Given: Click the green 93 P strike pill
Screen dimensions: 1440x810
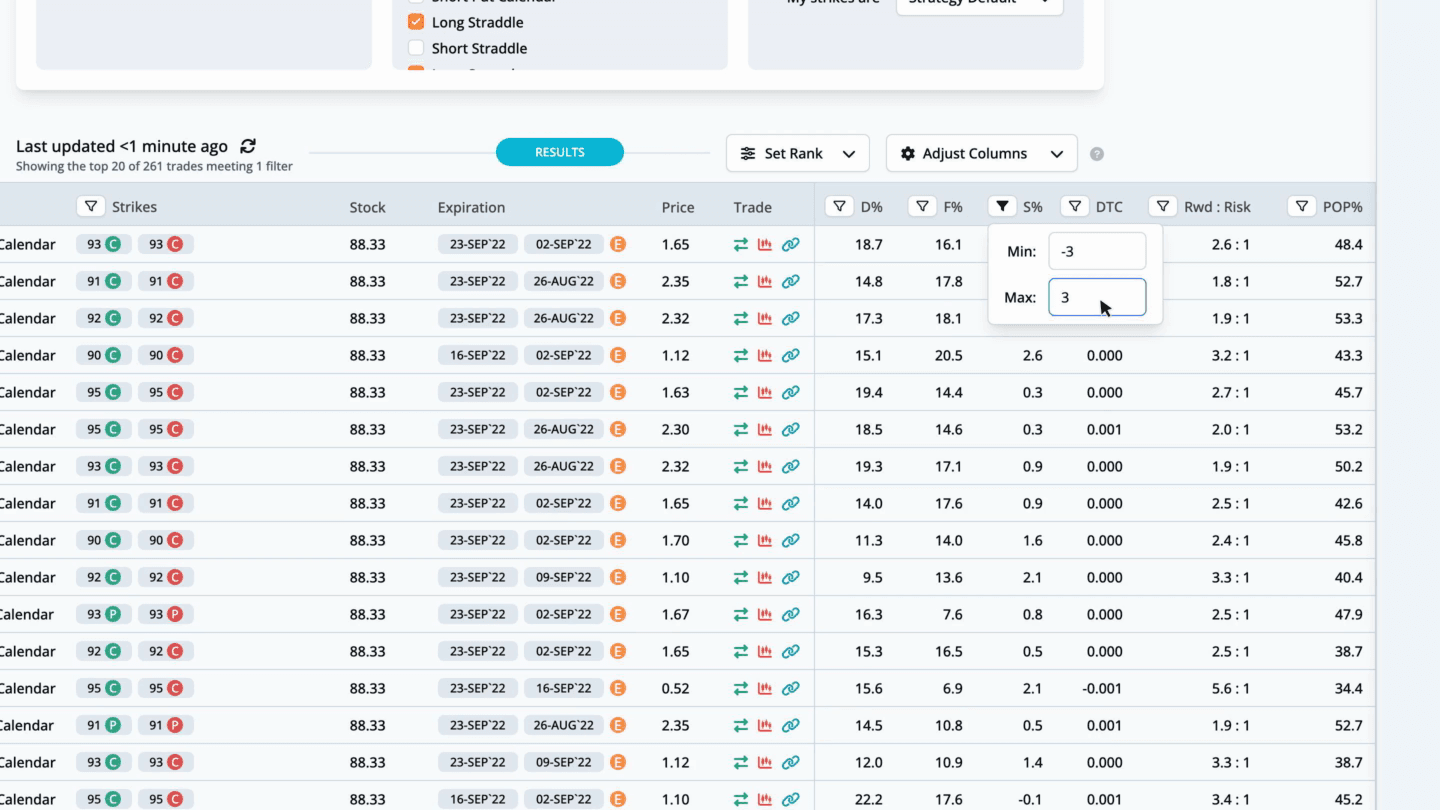Looking at the screenshot, I should [104, 614].
